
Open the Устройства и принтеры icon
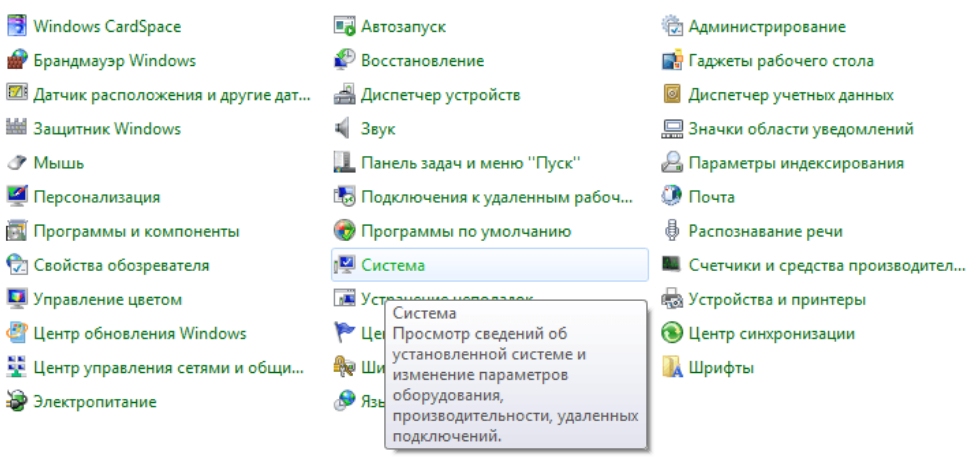click(x=672, y=300)
